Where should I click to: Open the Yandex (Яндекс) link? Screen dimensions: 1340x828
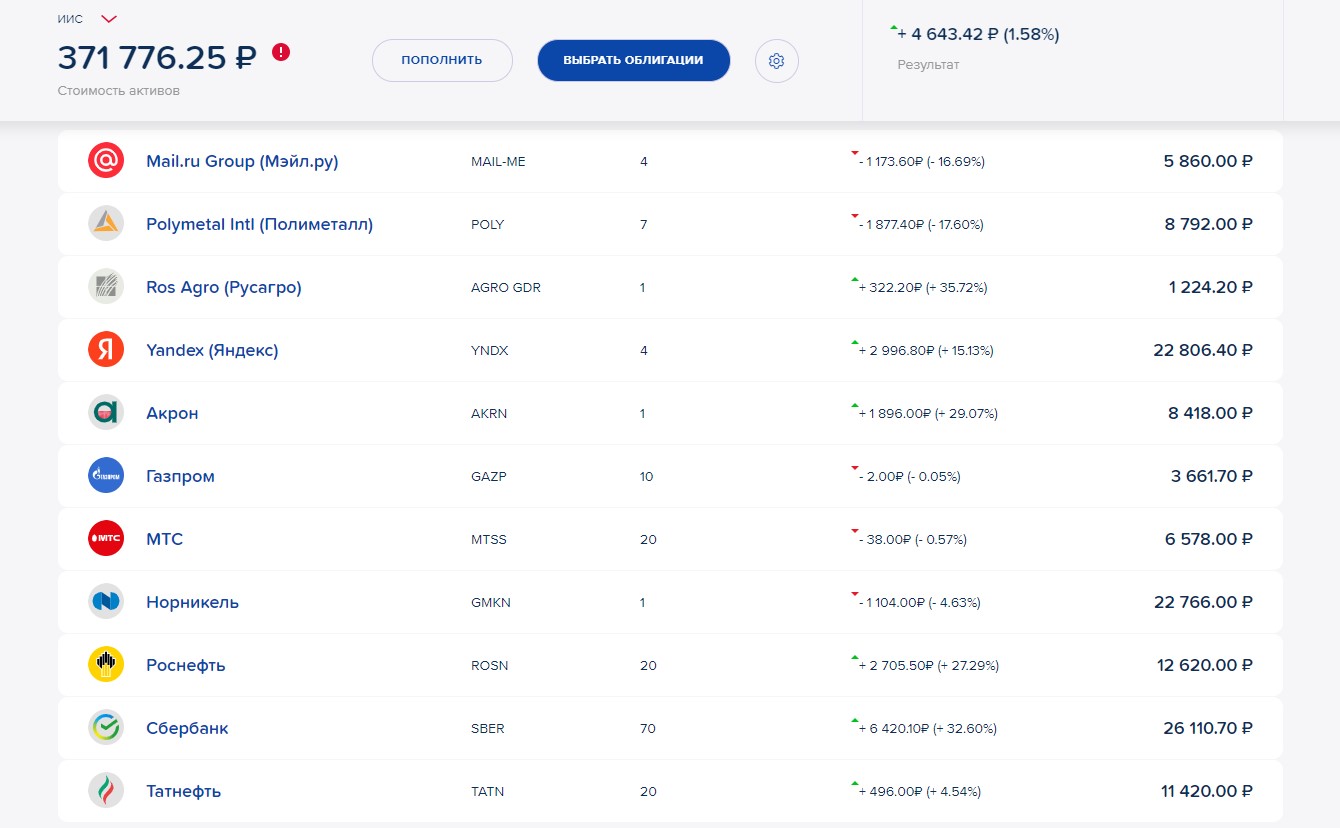[x=212, y=350]
